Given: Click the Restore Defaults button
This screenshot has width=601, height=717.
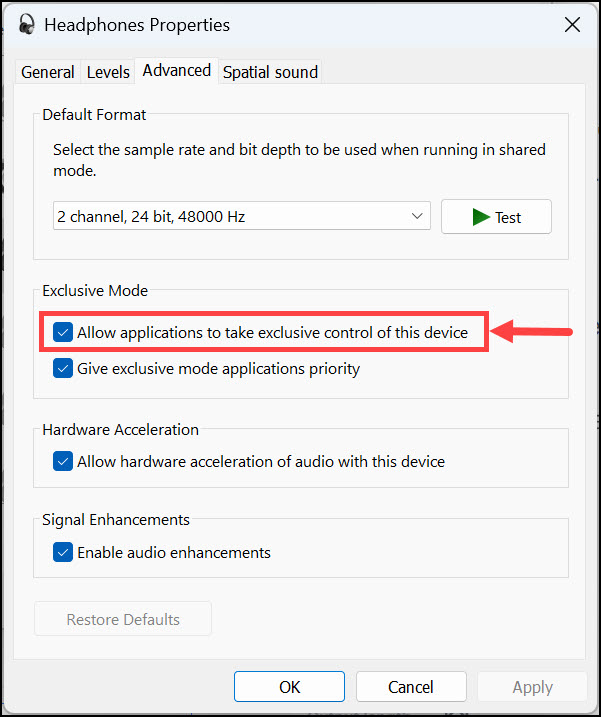Looking at the screenshot, I should (x=123, y=619).
